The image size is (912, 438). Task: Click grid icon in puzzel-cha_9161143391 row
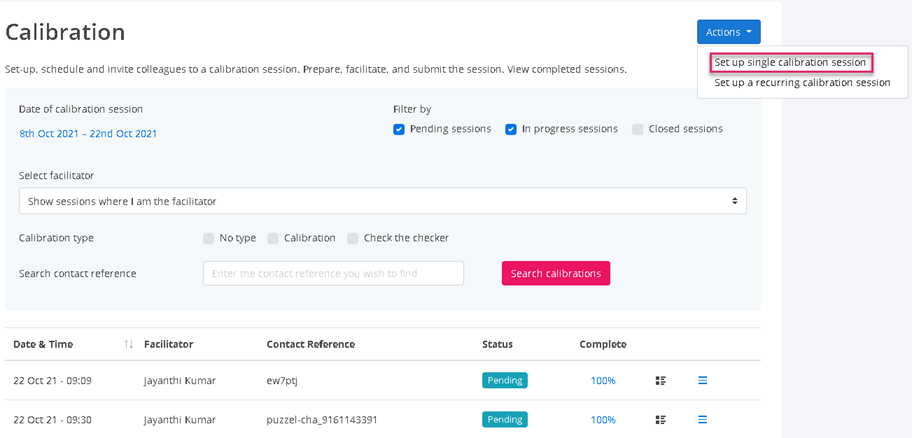tap(660, 420)
